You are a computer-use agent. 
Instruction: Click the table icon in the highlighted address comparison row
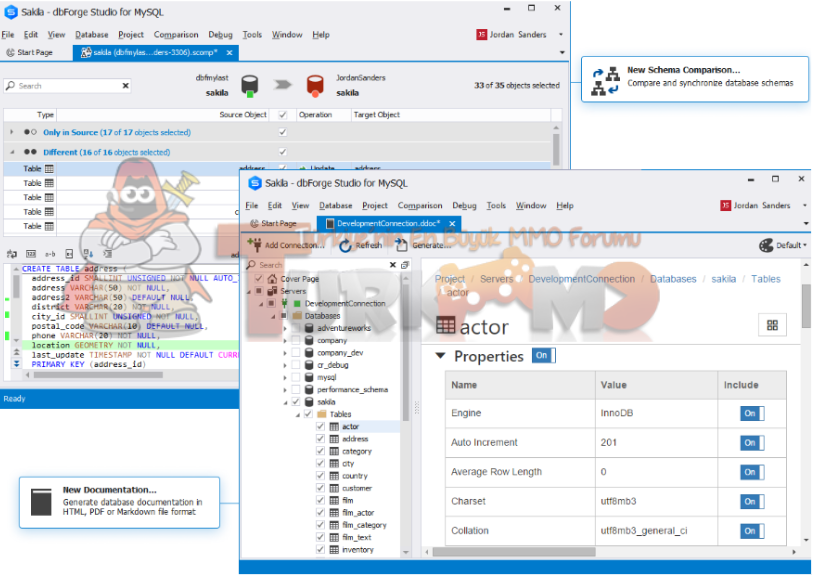pyautogui.click(x=49, y=168)
